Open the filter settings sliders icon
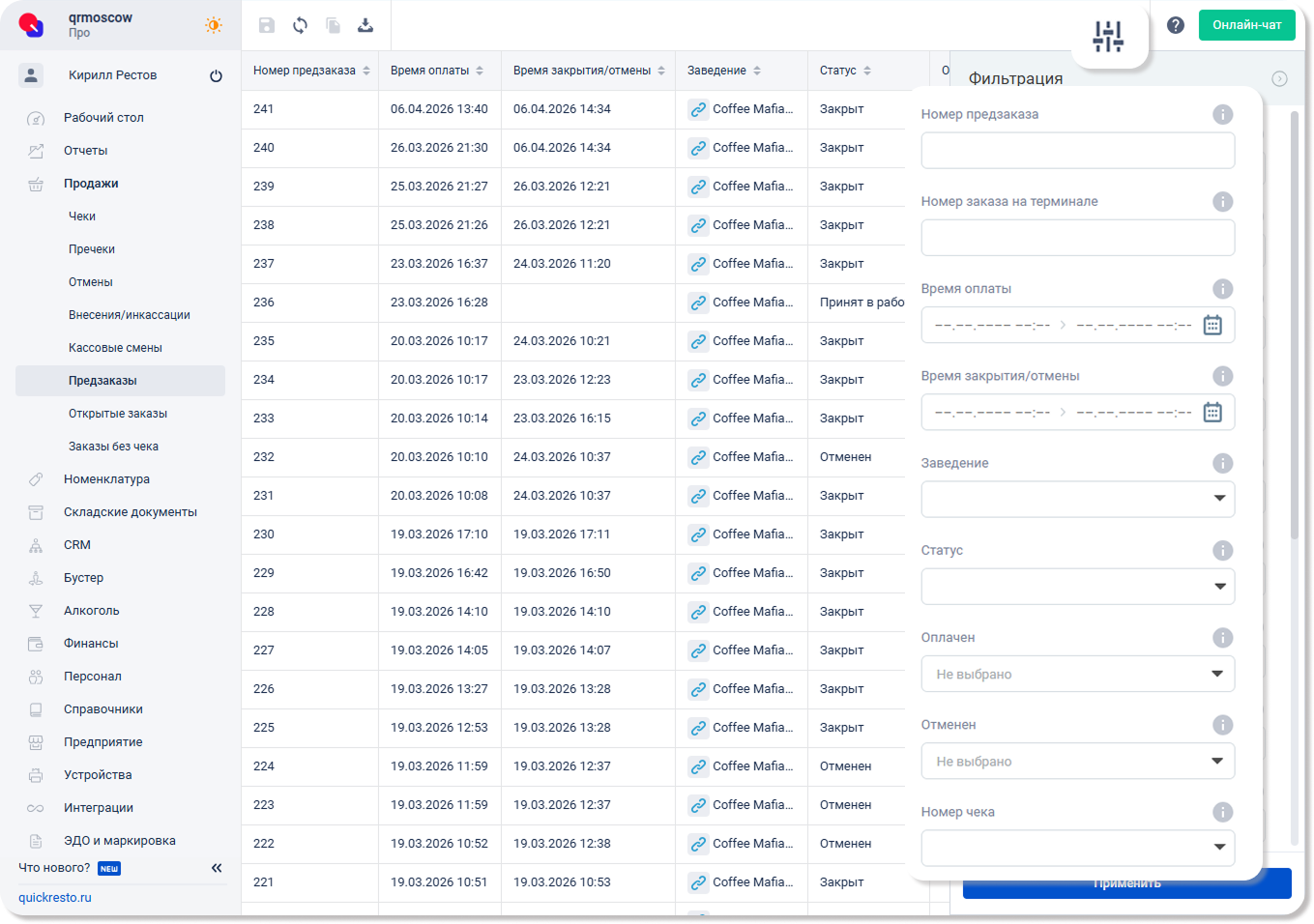This screenshot has height=924, width=1314. [1108, 37]
